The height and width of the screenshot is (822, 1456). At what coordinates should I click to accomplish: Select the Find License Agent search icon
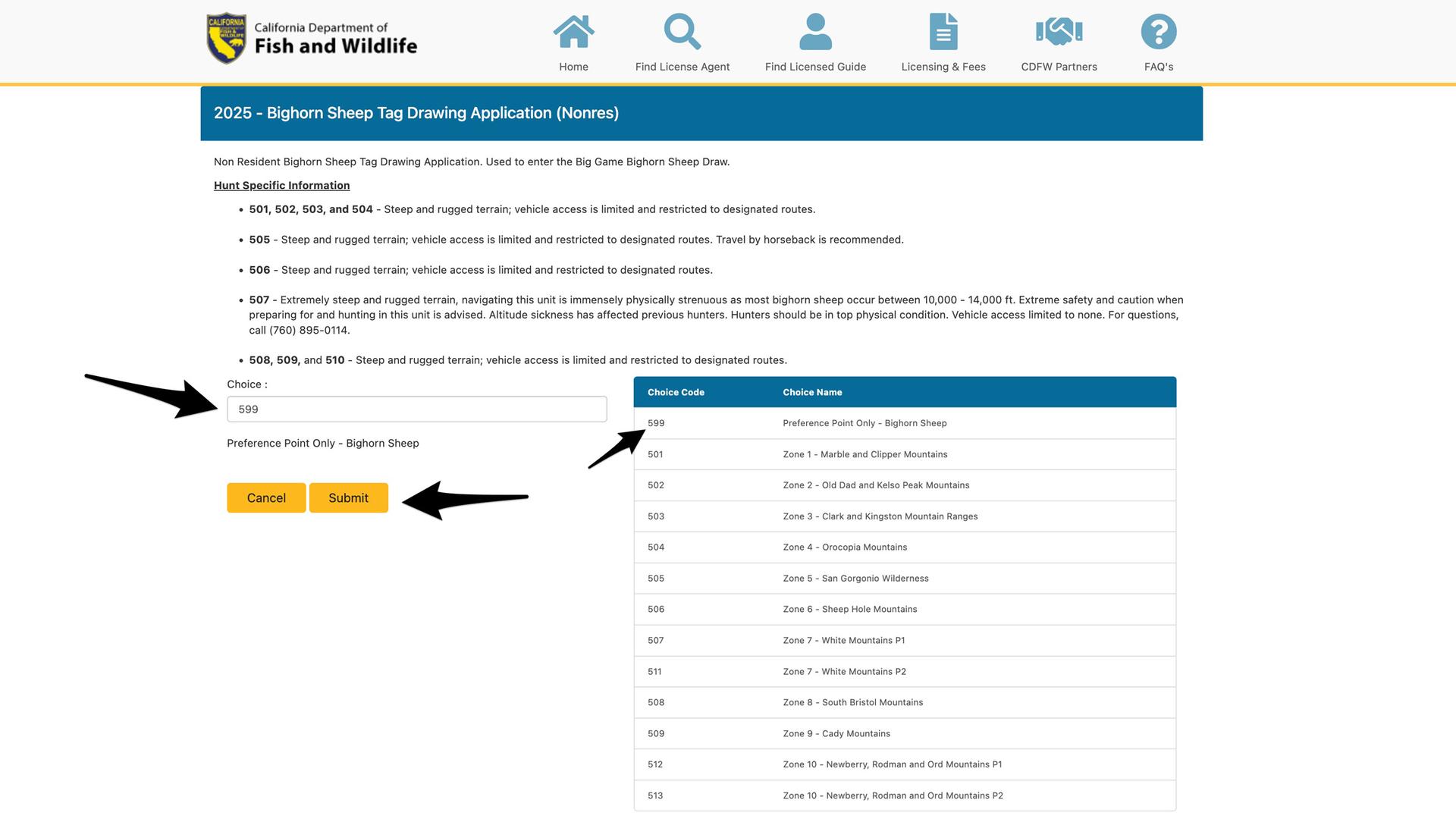(x=682, y=31)
